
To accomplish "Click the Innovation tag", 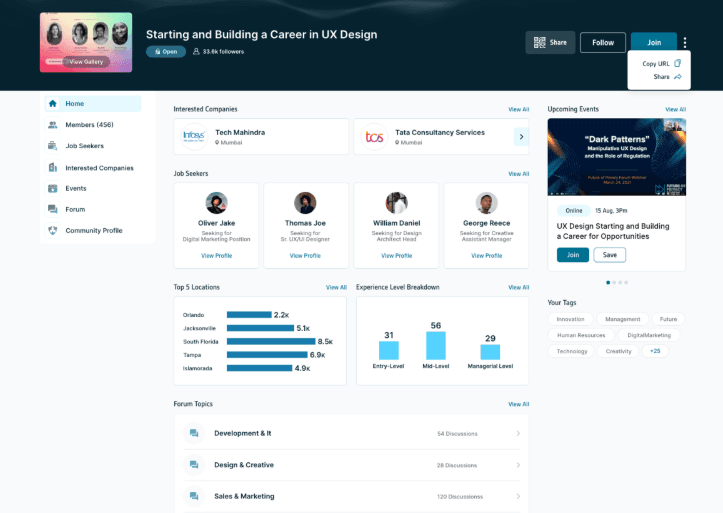I will [x=570, y=319].
